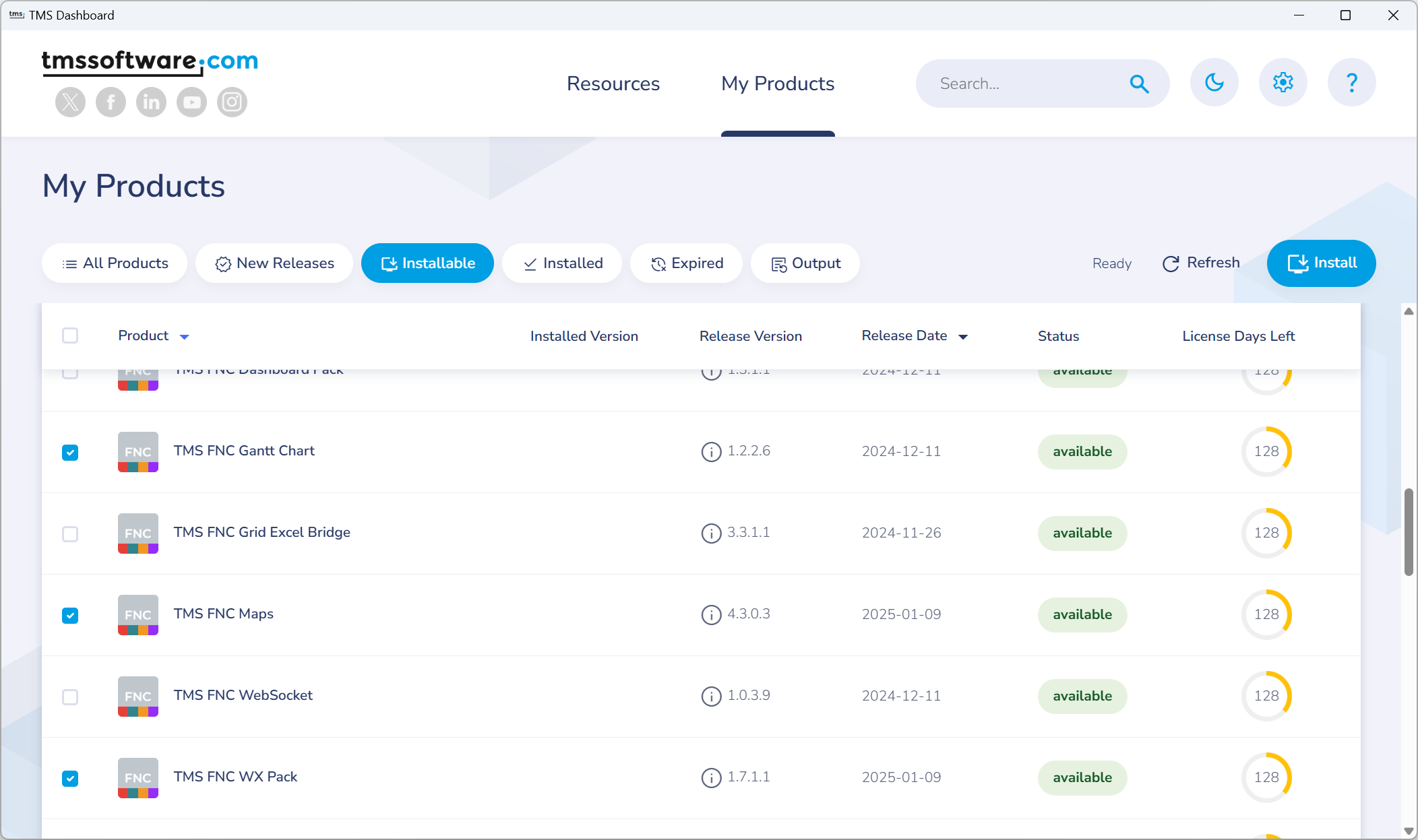Check TMS FNC WebSocket checkbox
Viewport: 1418px width, 840px height.
70,697
